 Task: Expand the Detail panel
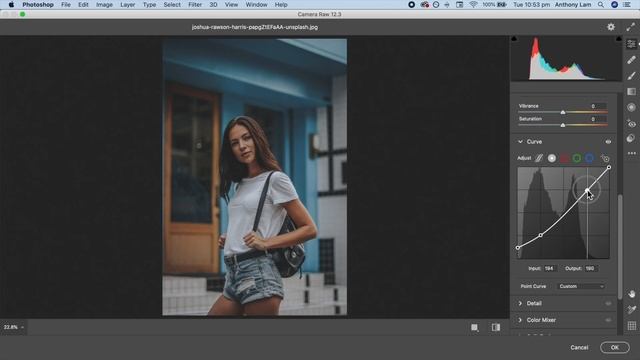click(520, 304)
